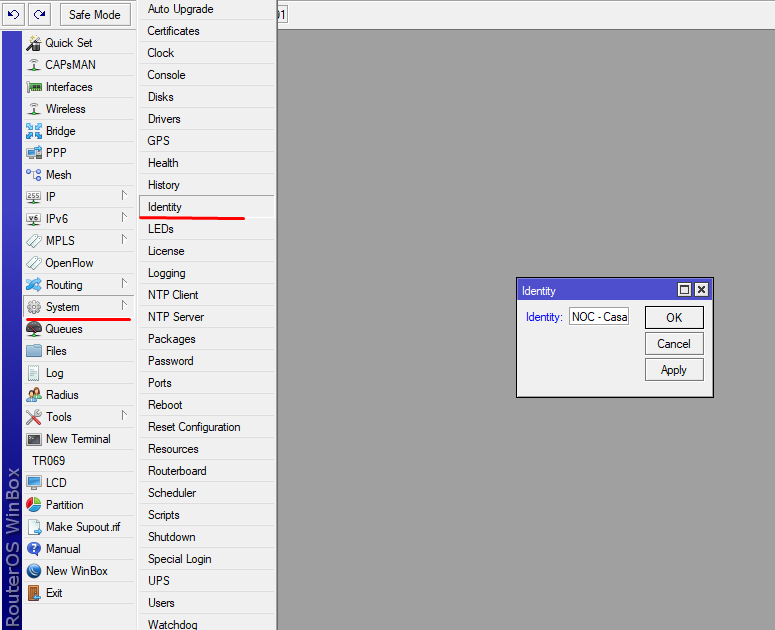Open Reset Configuration entry
The height and width of the screenshot is (630, 775).
pos(207,427)
